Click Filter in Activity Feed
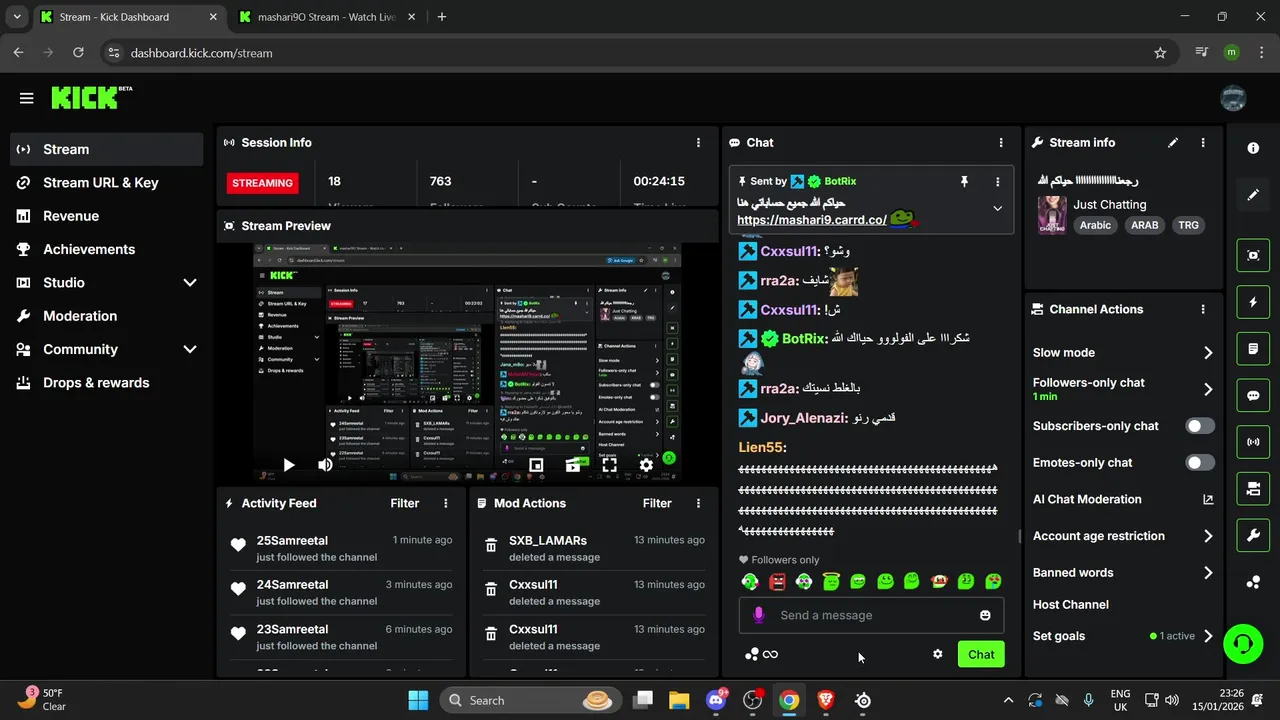The image size is (1280, 720). click(x=405, y=504)
